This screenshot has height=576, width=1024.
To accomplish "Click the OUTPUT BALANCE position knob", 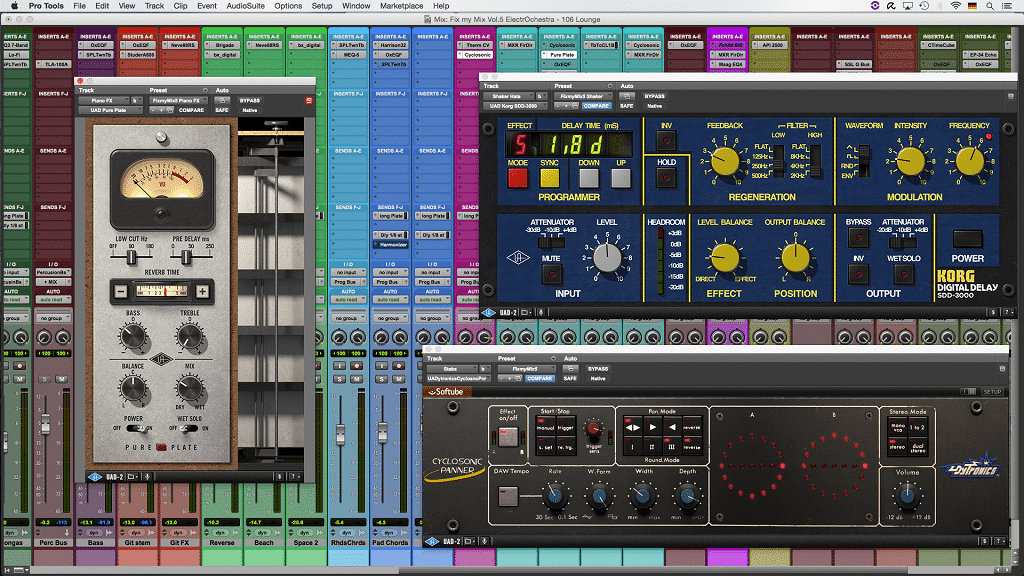I will 795,257.
